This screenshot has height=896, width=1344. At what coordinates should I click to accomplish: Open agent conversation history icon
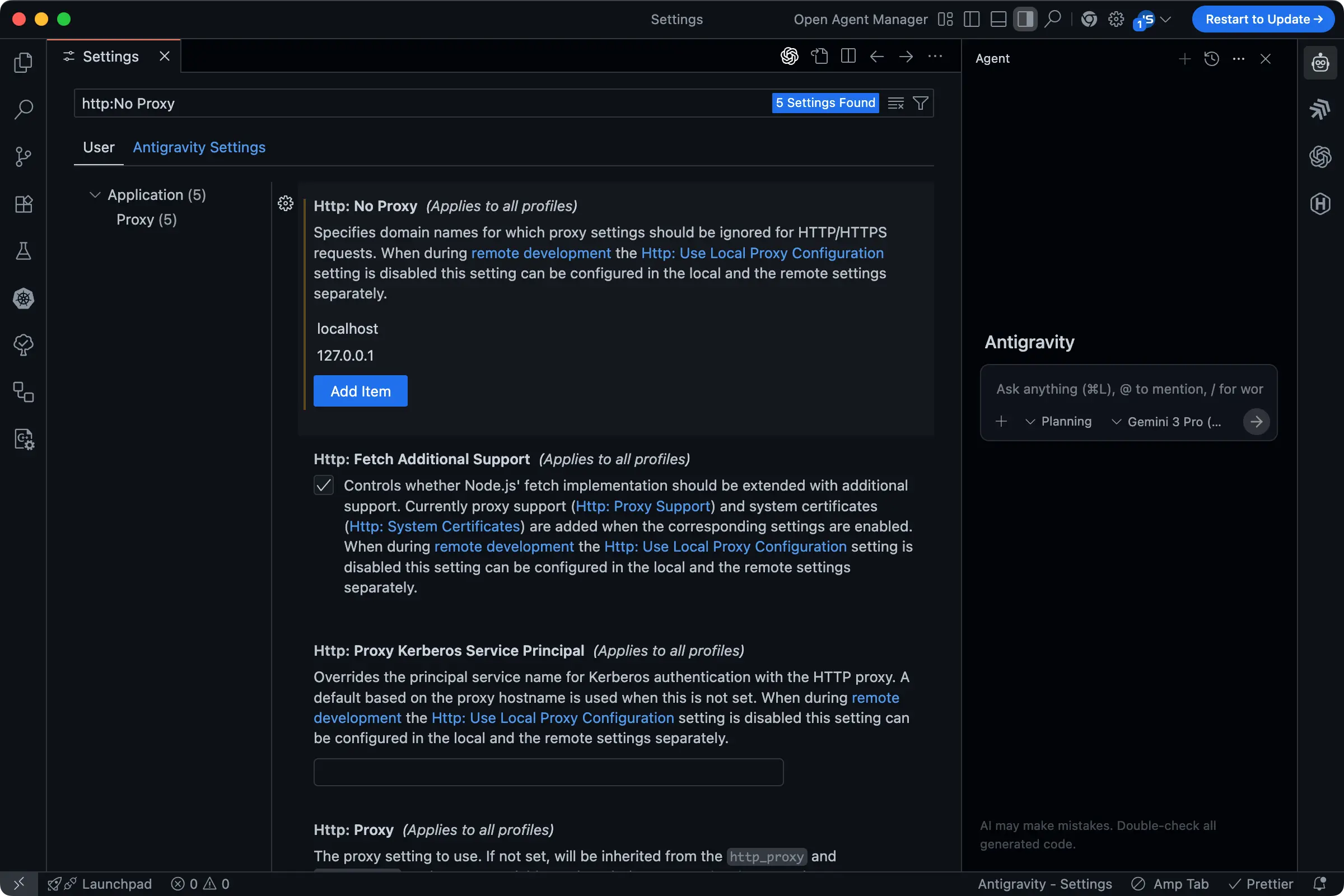[1211, 58]
